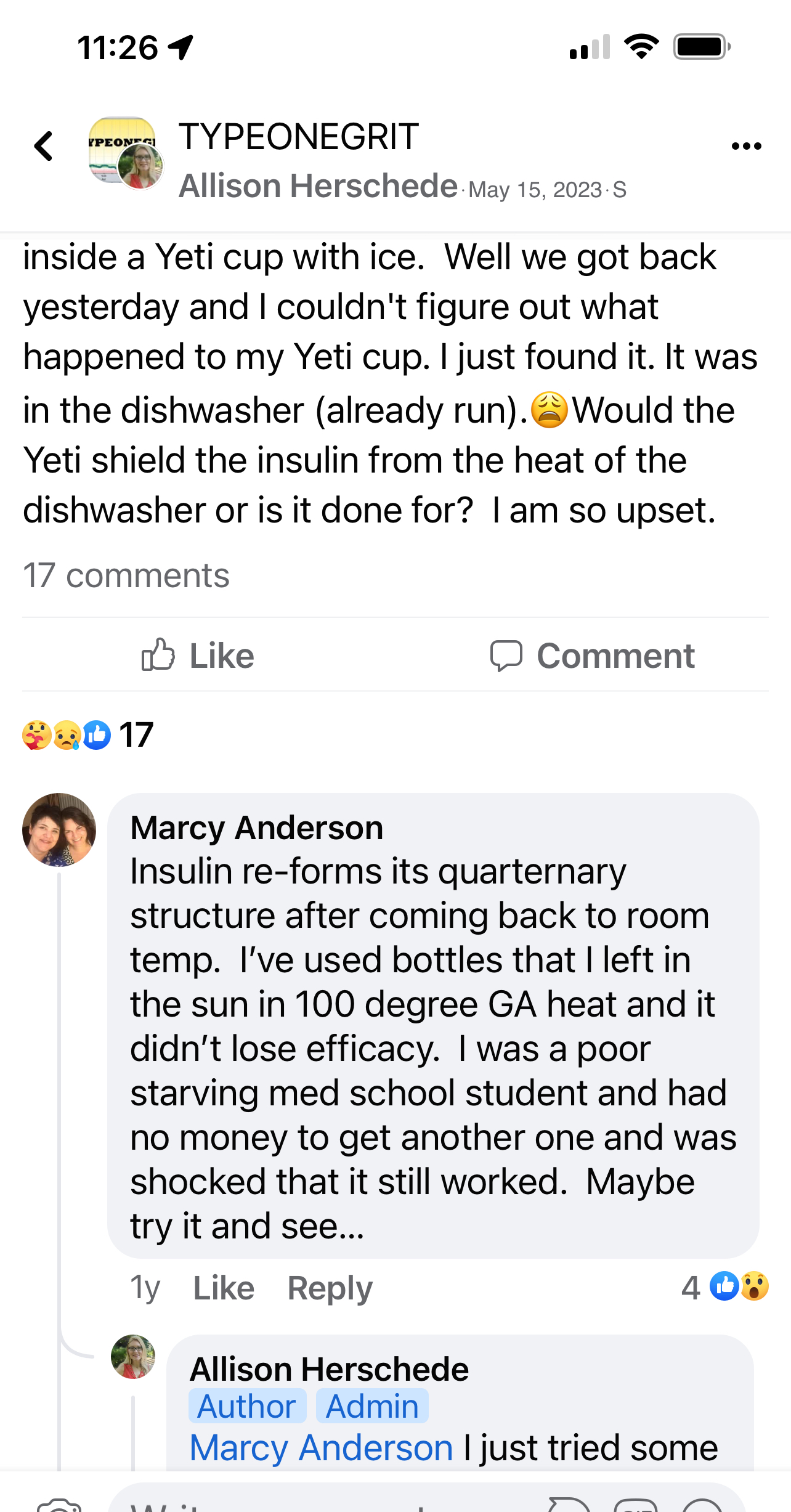Tap the camera icon in comment bar

point(59,1503)
